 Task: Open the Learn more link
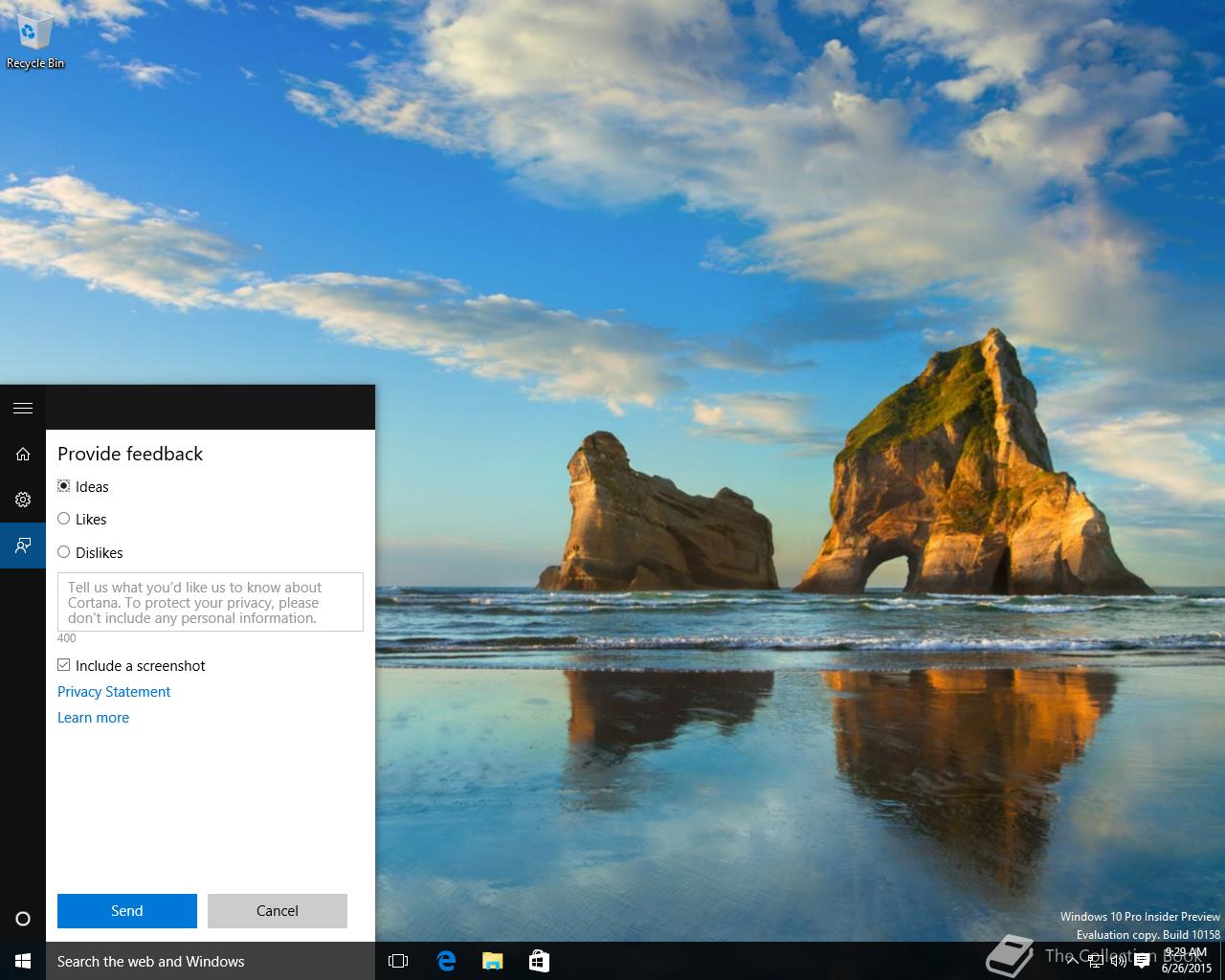tap(93, 718)
